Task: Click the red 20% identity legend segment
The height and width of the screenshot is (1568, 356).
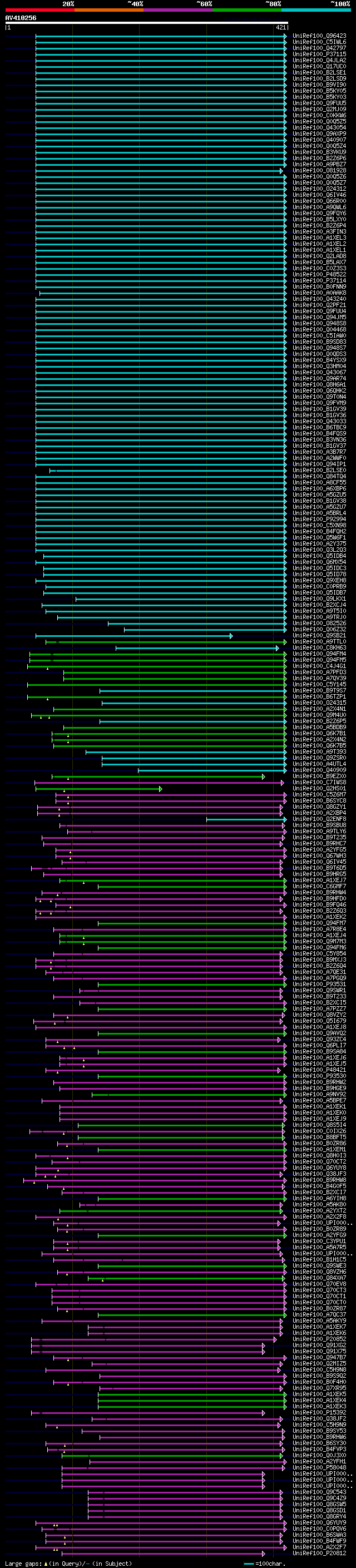Action: [39, 10]
